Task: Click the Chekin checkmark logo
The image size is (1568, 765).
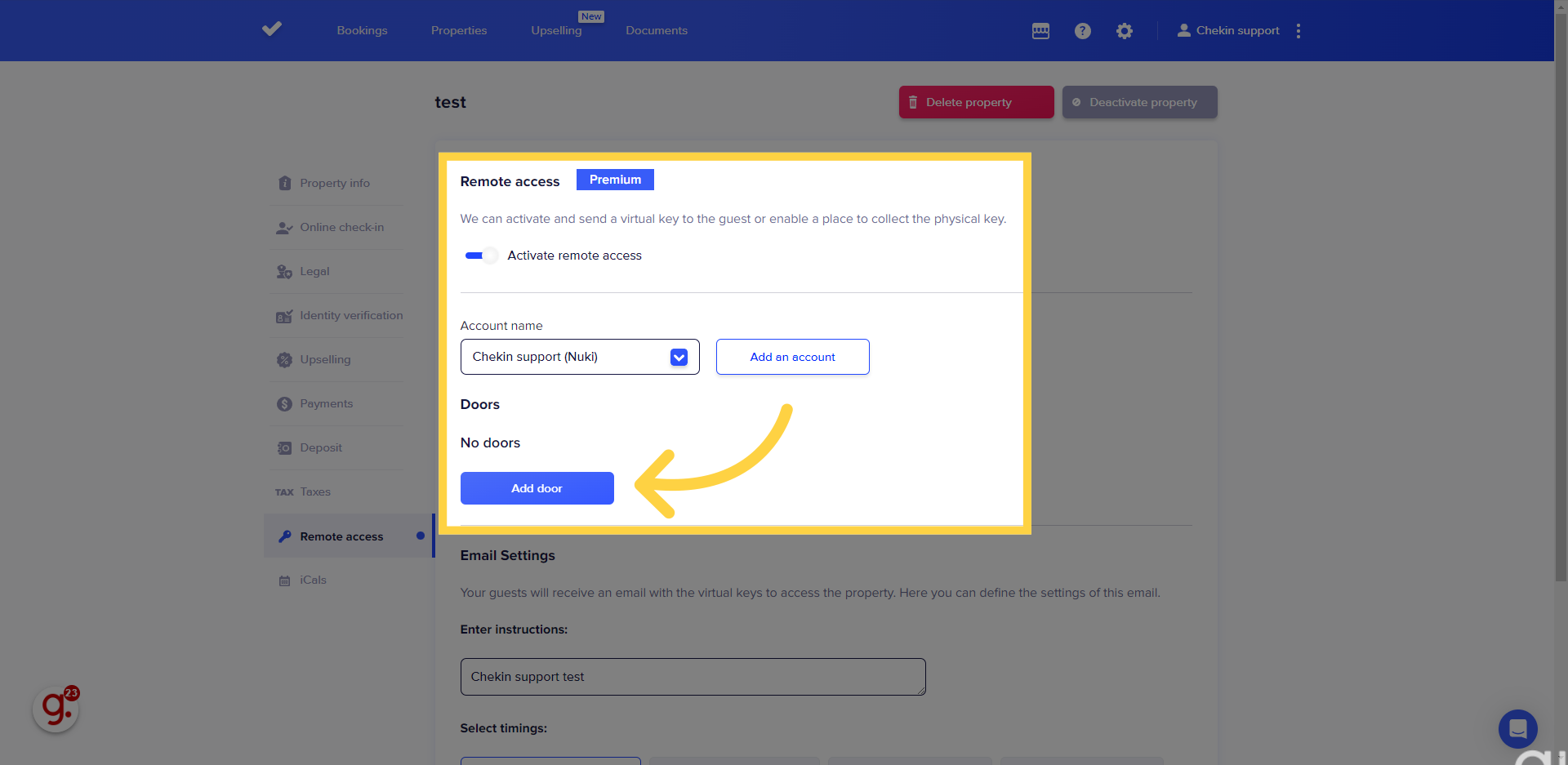Action: pos(272,29)
